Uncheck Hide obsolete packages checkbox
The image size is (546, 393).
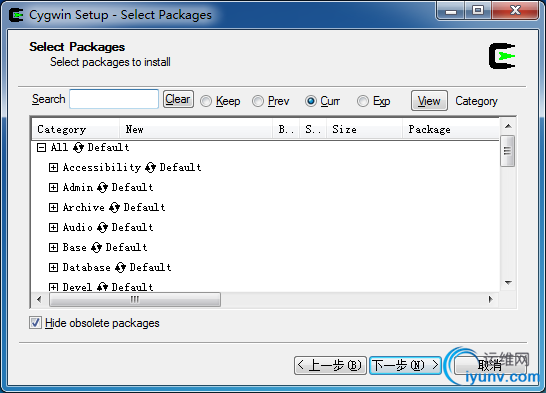(35, 323)
